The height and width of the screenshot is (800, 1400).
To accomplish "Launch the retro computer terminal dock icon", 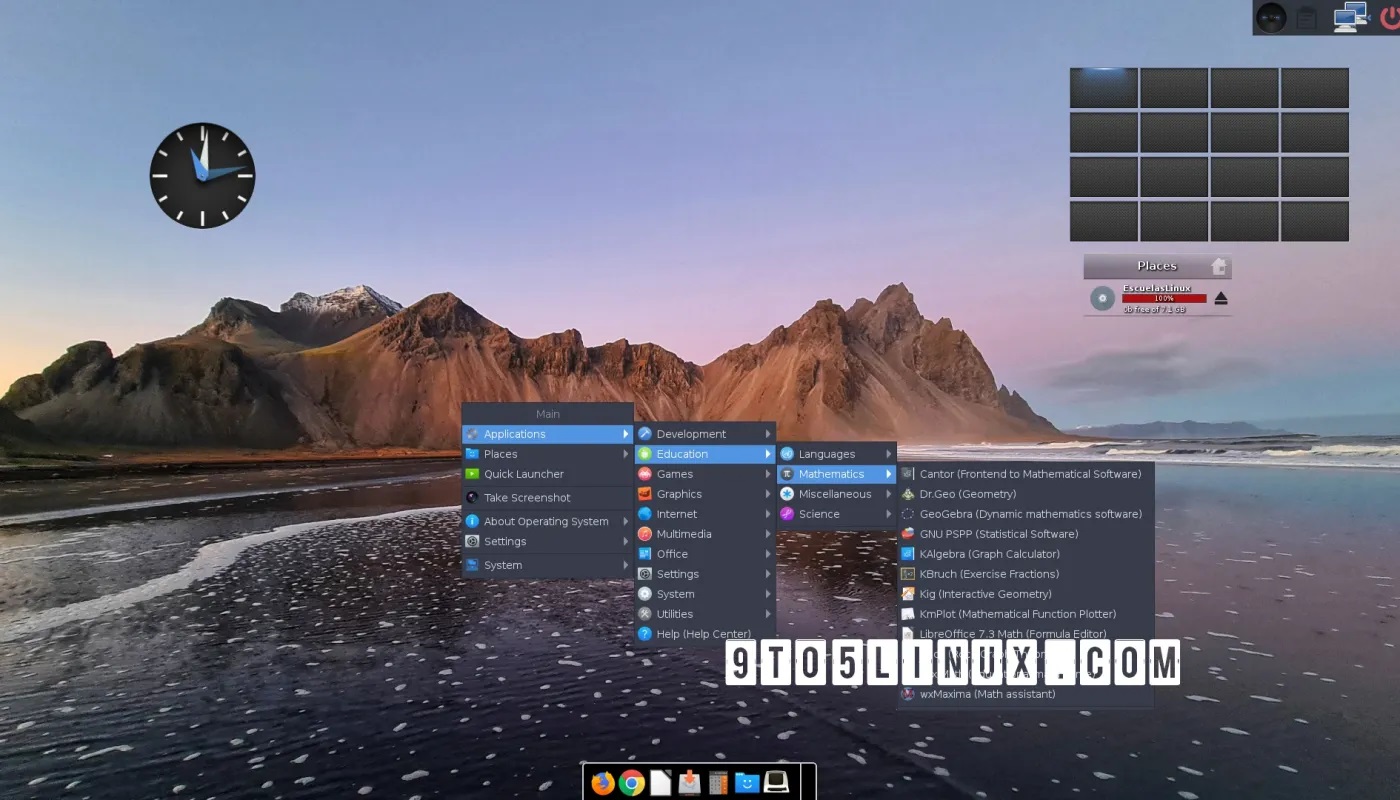I will (x=777, y=782).
